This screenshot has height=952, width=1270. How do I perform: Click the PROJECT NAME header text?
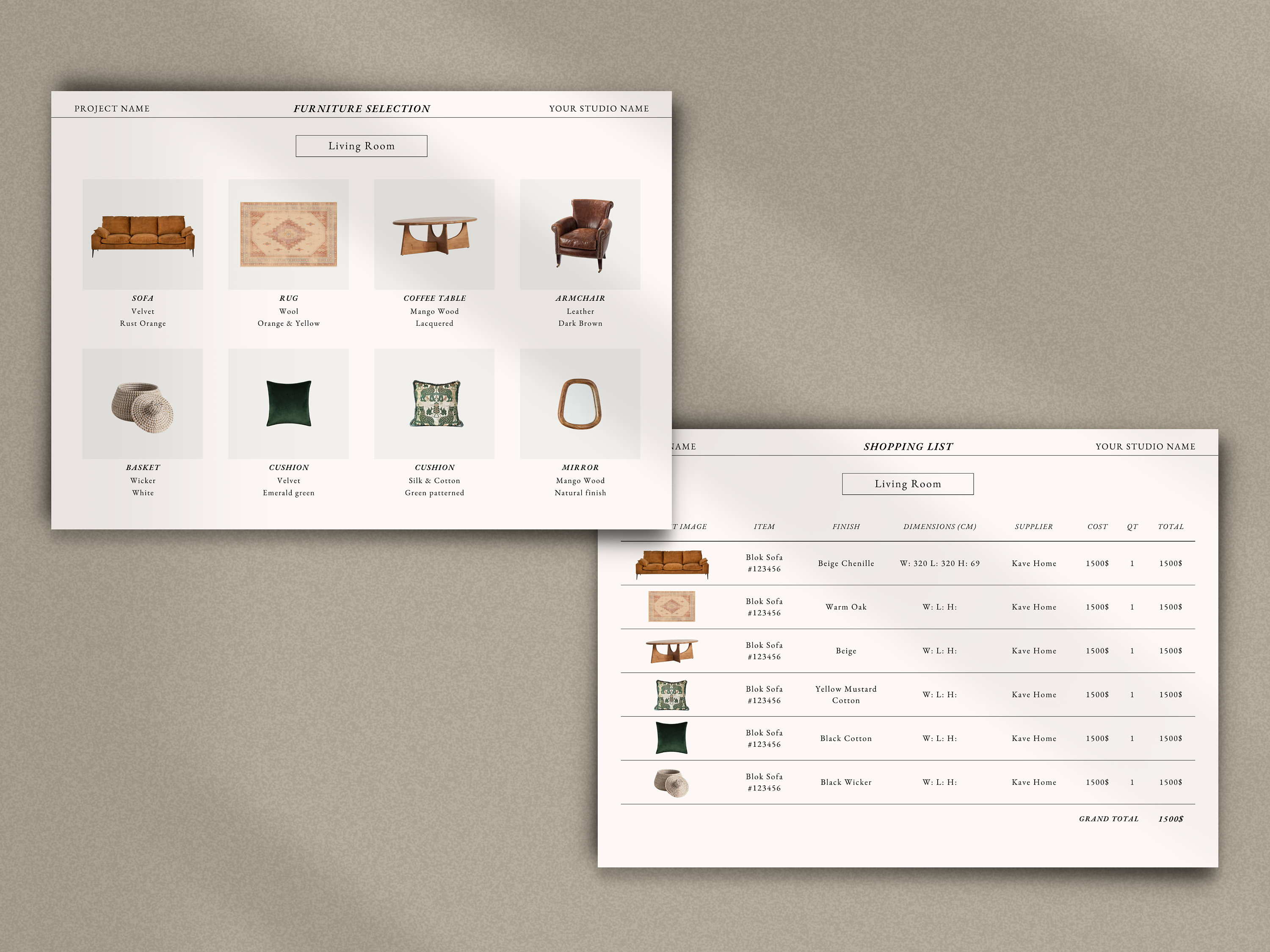click(113, 108)
